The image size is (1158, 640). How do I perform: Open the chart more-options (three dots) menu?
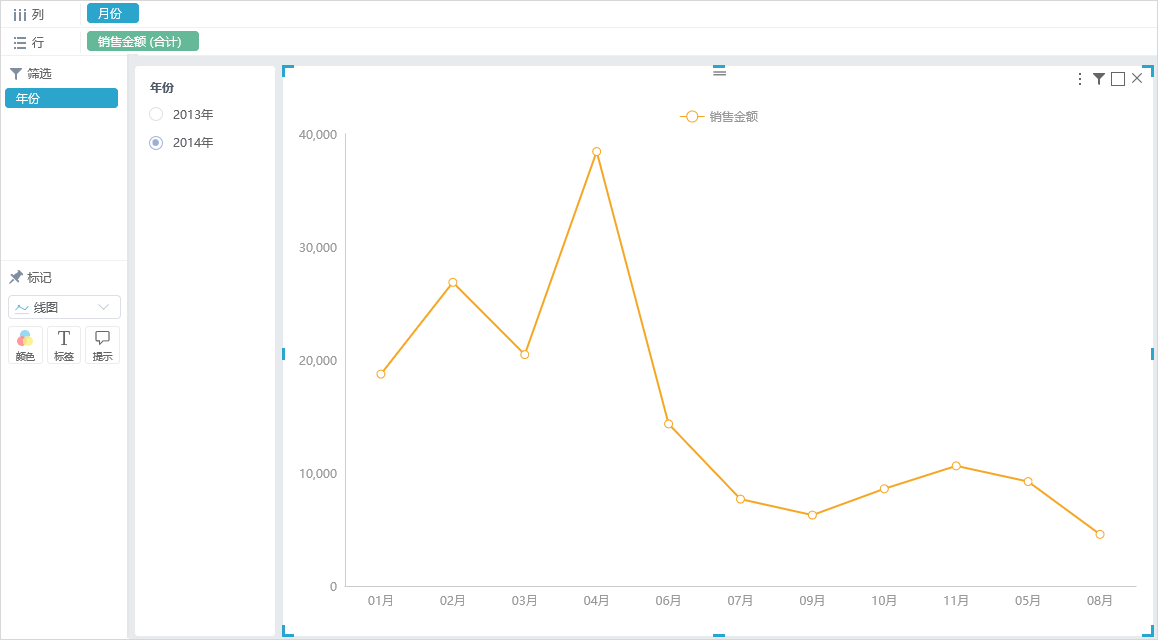(x=1080, y=79)
